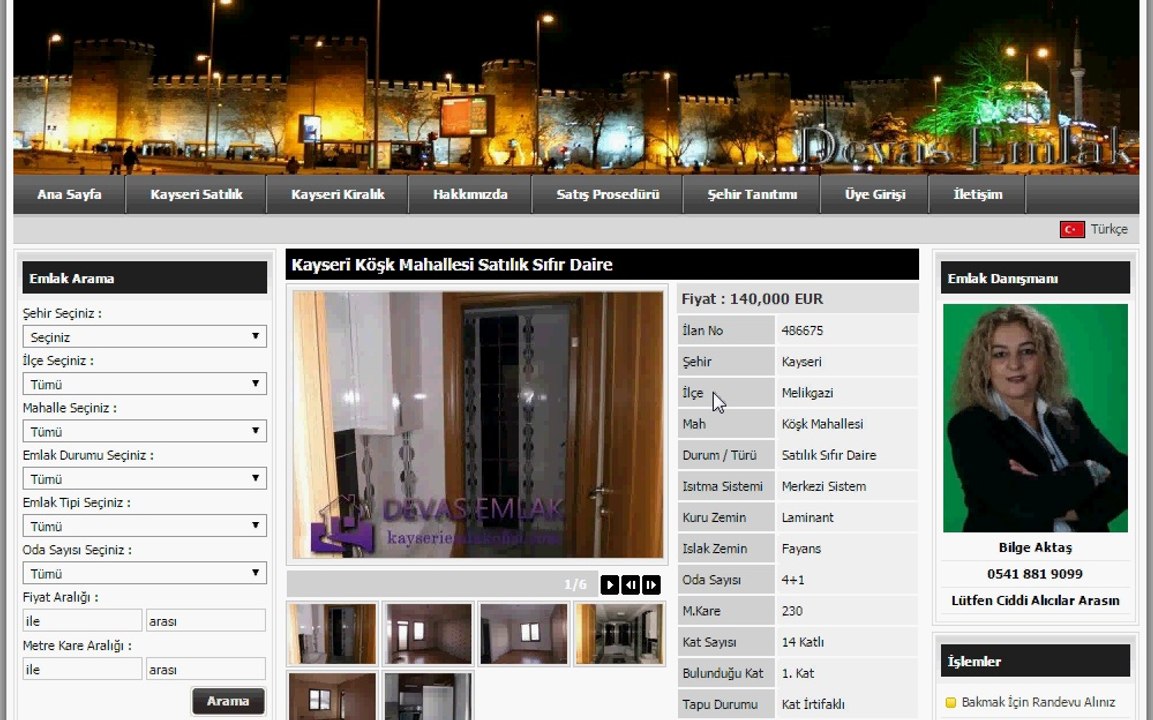Click 1. Kat floor level value
This screenshot has width=1153, height=720.
click(x=799, y=673)
